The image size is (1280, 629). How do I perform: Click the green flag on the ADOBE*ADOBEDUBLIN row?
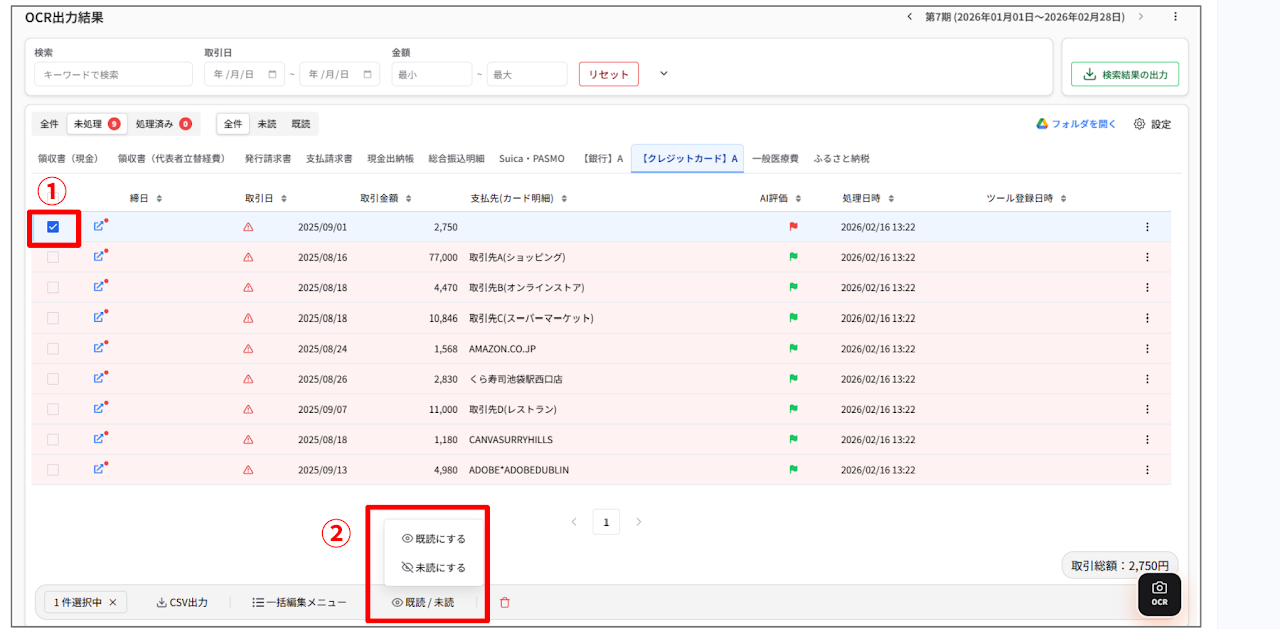[x=793, y=469]
